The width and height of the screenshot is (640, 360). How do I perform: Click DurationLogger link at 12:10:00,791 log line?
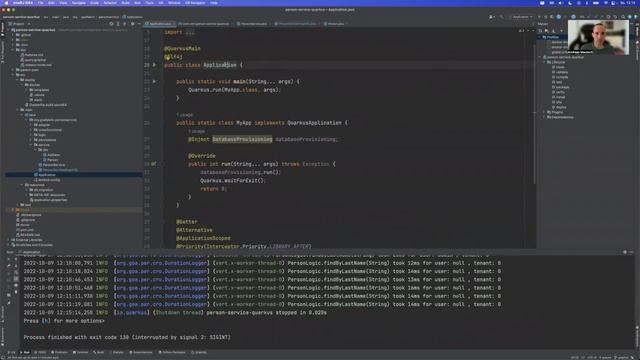tap(162, 263)
